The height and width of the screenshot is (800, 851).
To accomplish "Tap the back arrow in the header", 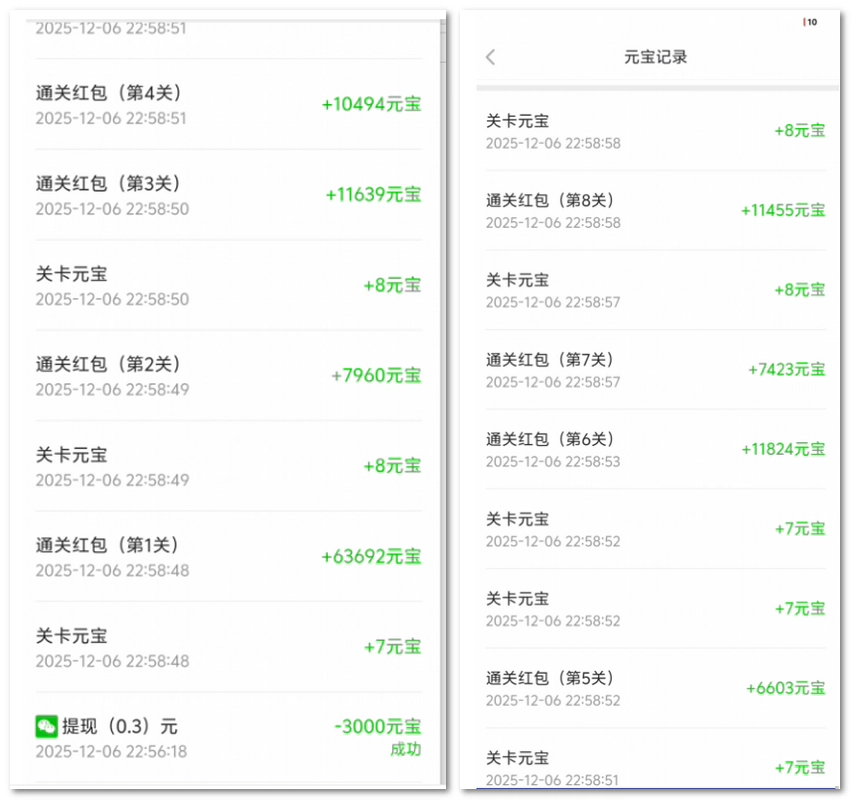I will point(490,57).
